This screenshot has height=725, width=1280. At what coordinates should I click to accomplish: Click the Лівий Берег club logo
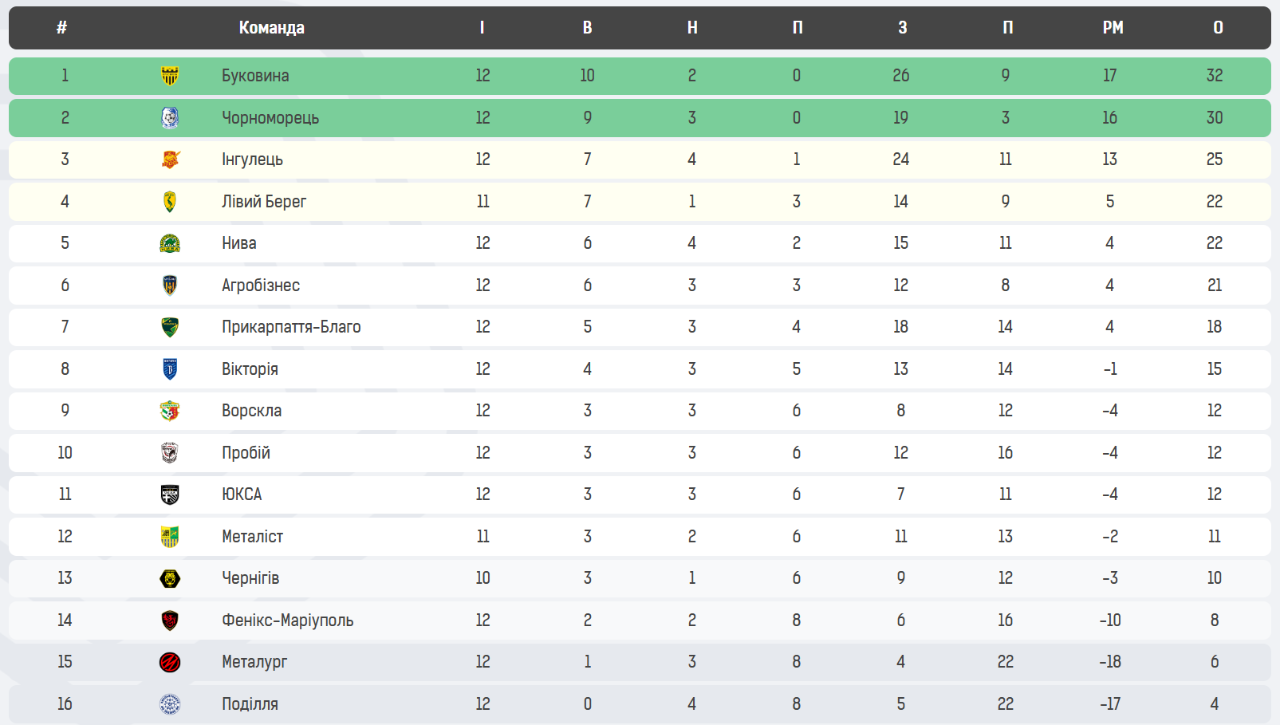170,202
